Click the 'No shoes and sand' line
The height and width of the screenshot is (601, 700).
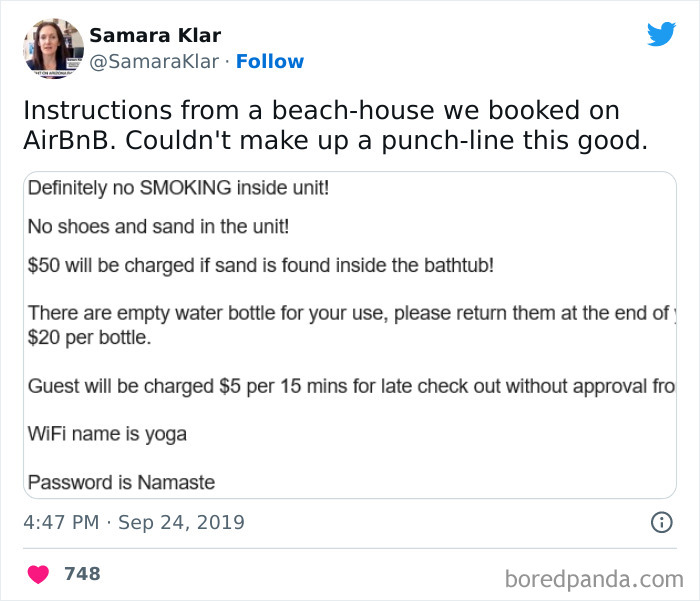[x=158, y=226]
